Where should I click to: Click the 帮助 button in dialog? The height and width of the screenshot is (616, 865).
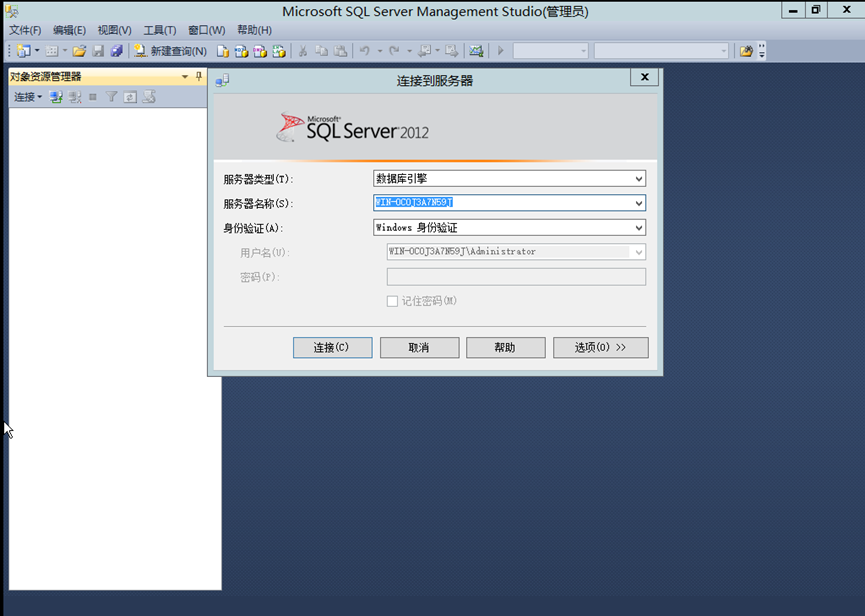506,348
